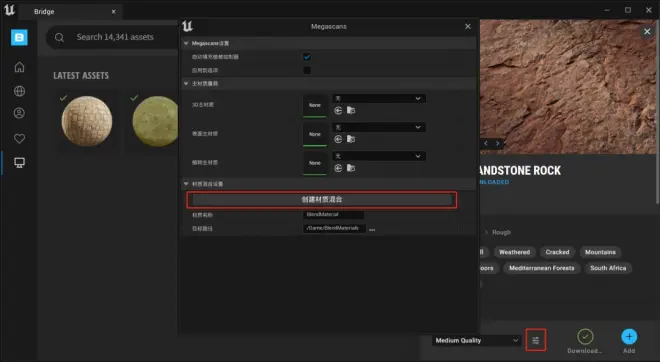Select the Mountains tag
The image size is (660, 362).
click(x=600, y=252)
